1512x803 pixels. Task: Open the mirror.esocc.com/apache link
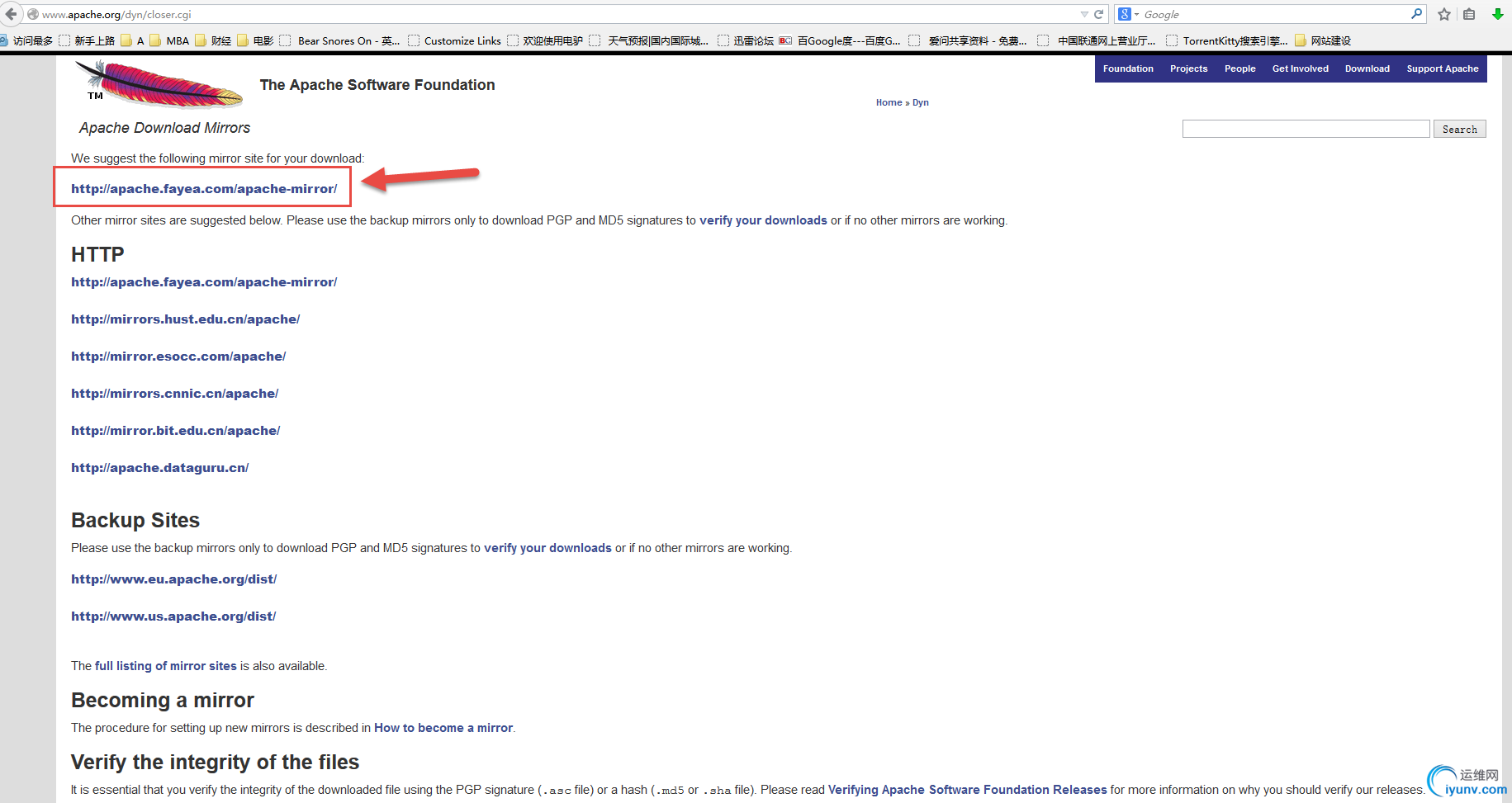point(178,356)
